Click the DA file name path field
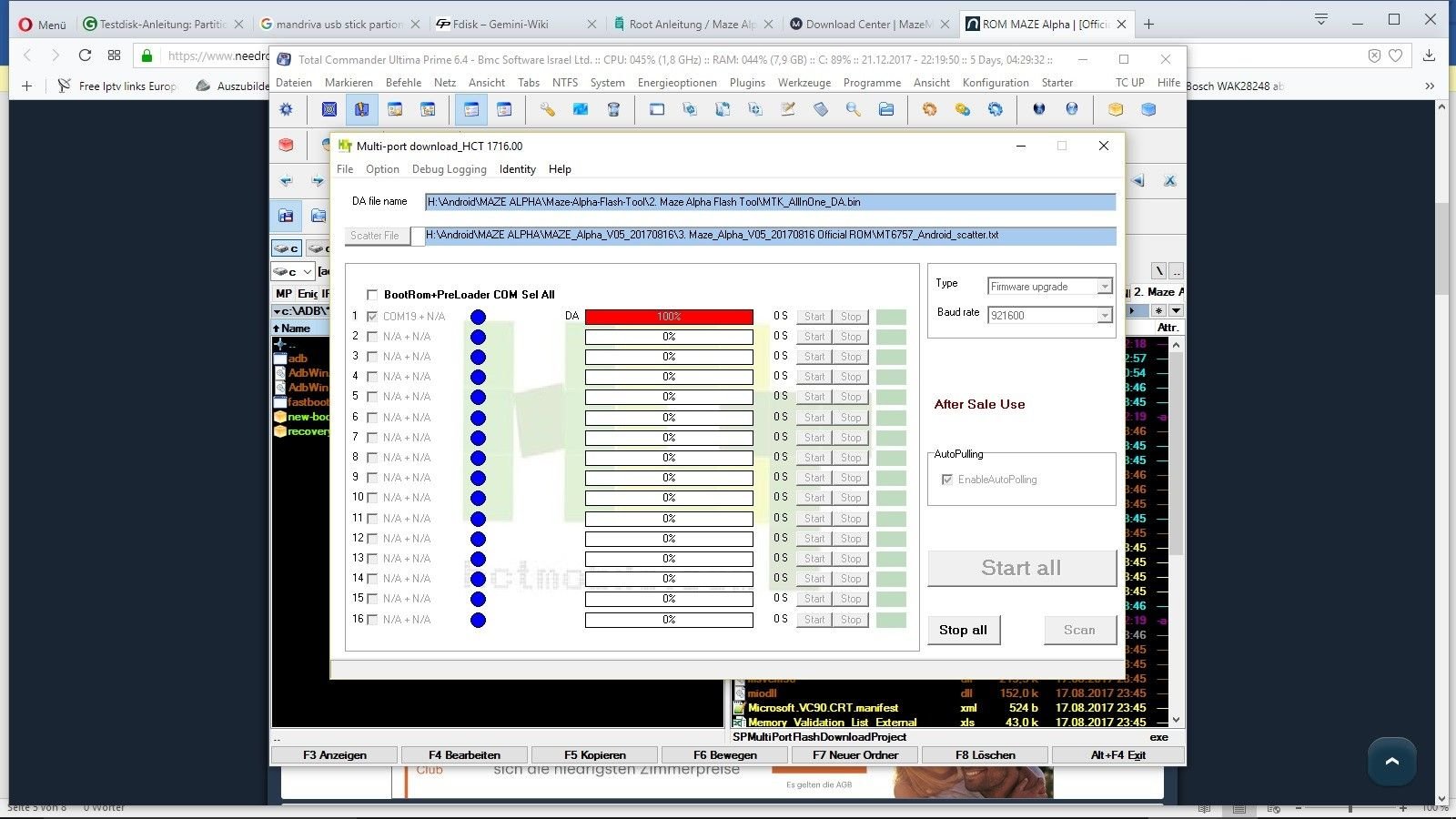Screen dimensions: 1456x819 pyautogui.click(x=770, y=202)
